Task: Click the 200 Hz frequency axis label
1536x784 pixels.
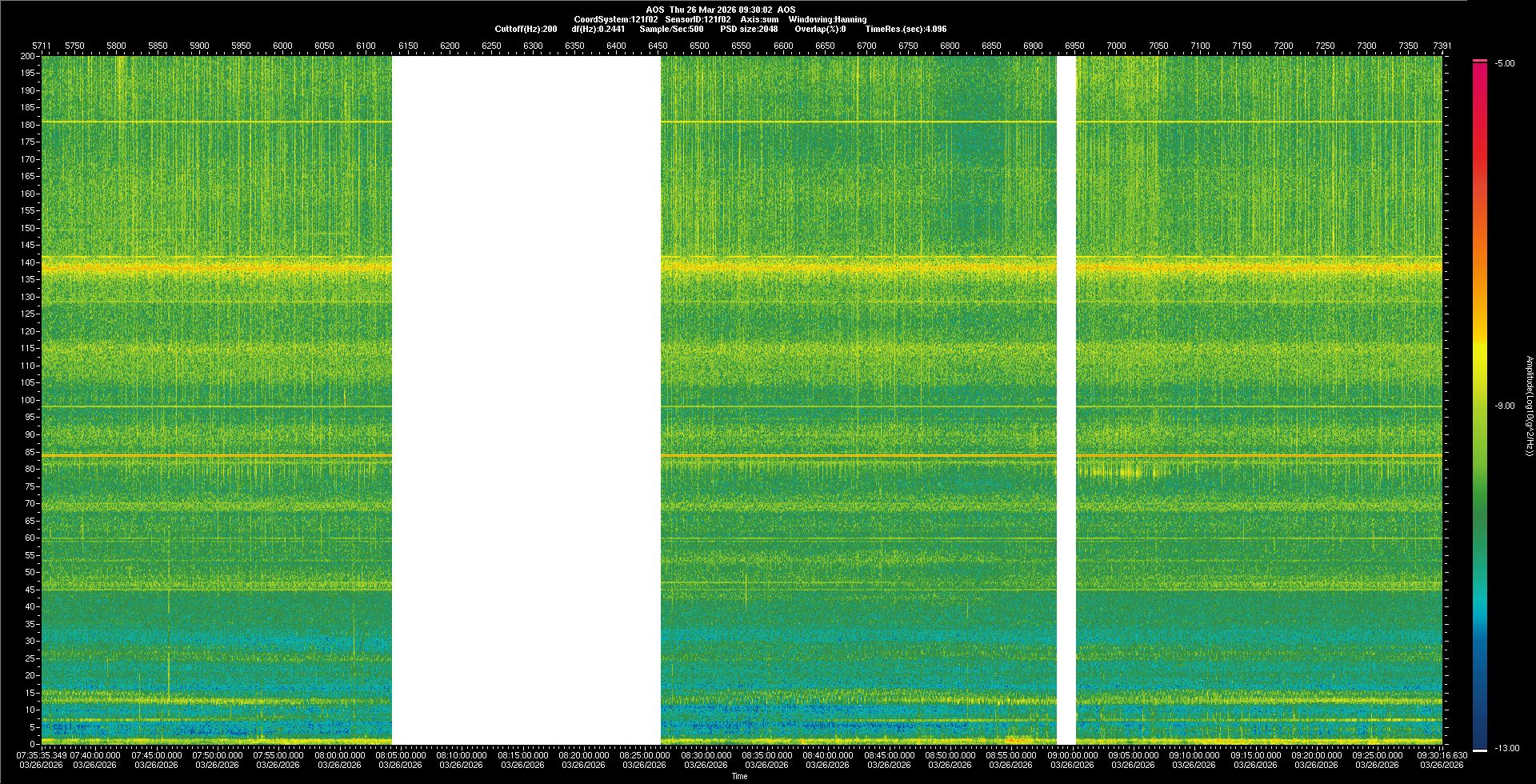Action: [27, 56]
